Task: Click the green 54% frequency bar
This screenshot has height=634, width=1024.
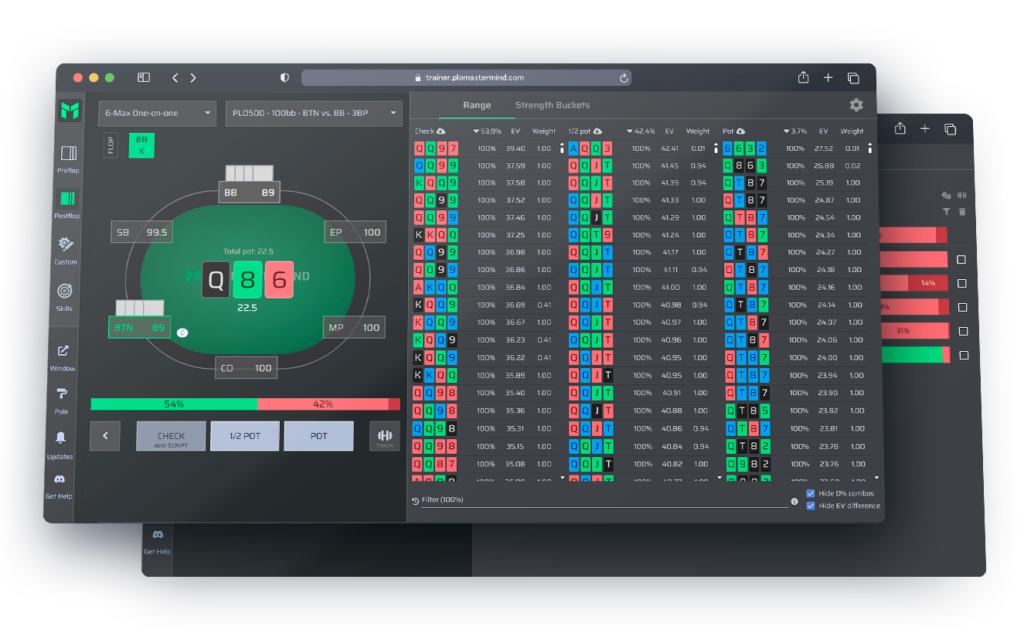Action: (174, 404)
